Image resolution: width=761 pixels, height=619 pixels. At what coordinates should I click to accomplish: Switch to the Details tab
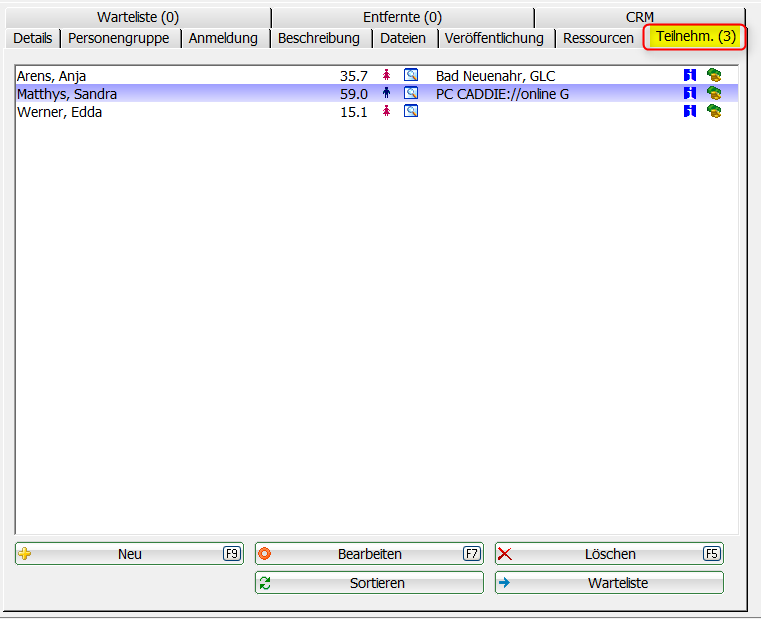coord(33,38)
